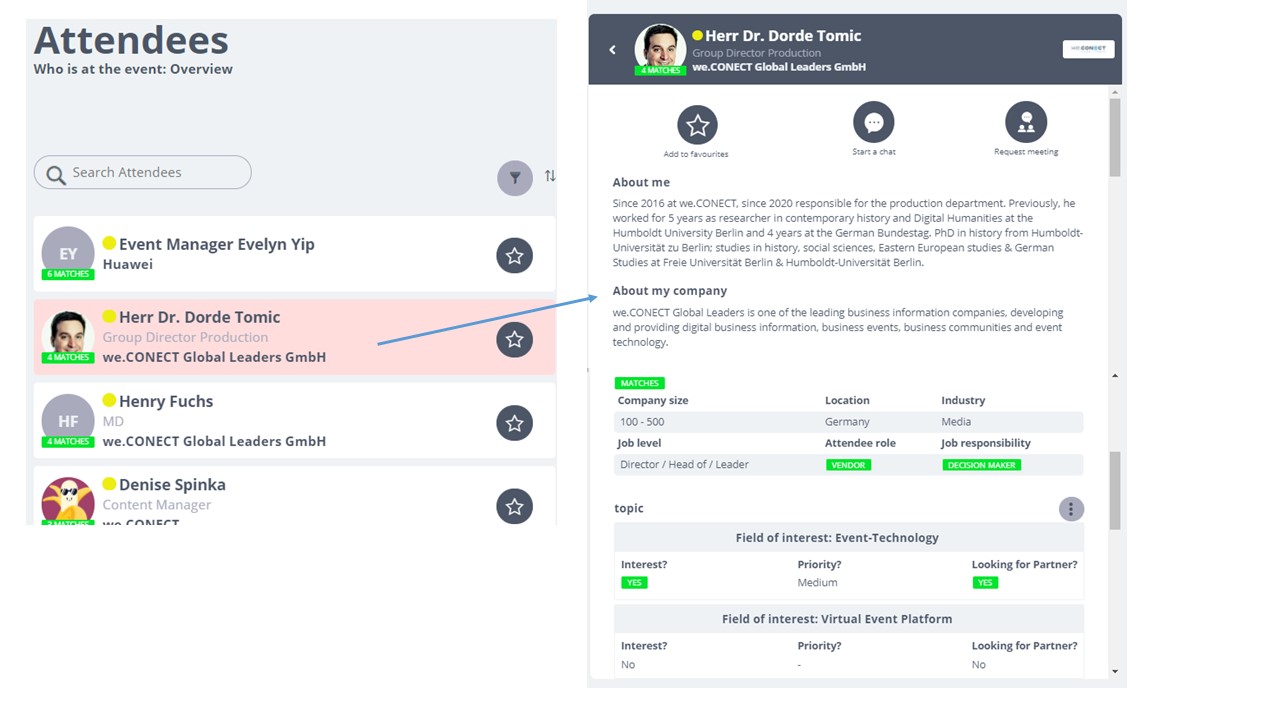Favourite Evelyn Yip with the star icon
Image resolution: width=1280 pixels, height=720 pixels.
click(x=514, y=256)
